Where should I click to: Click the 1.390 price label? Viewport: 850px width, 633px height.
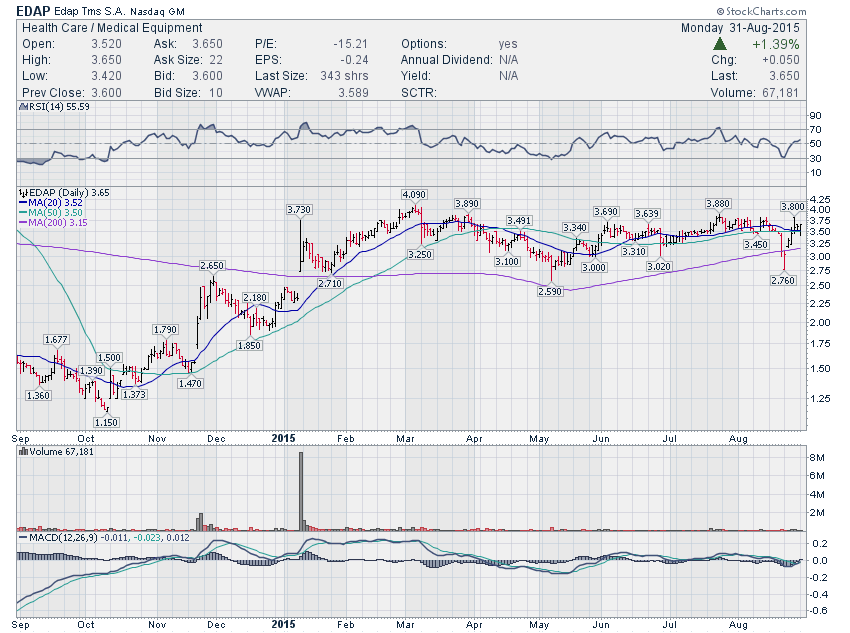tap(91, 371)
